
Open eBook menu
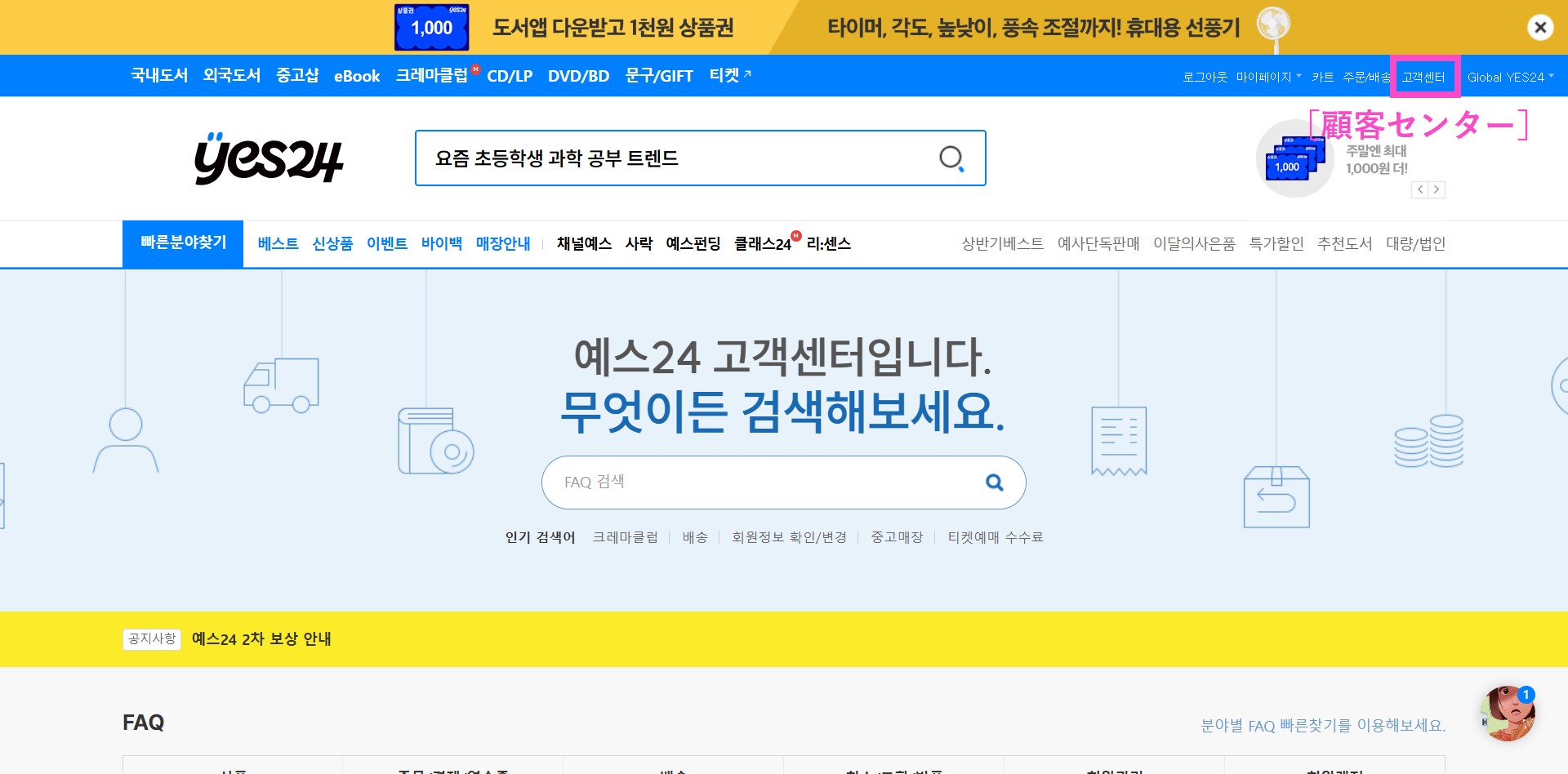357,76
